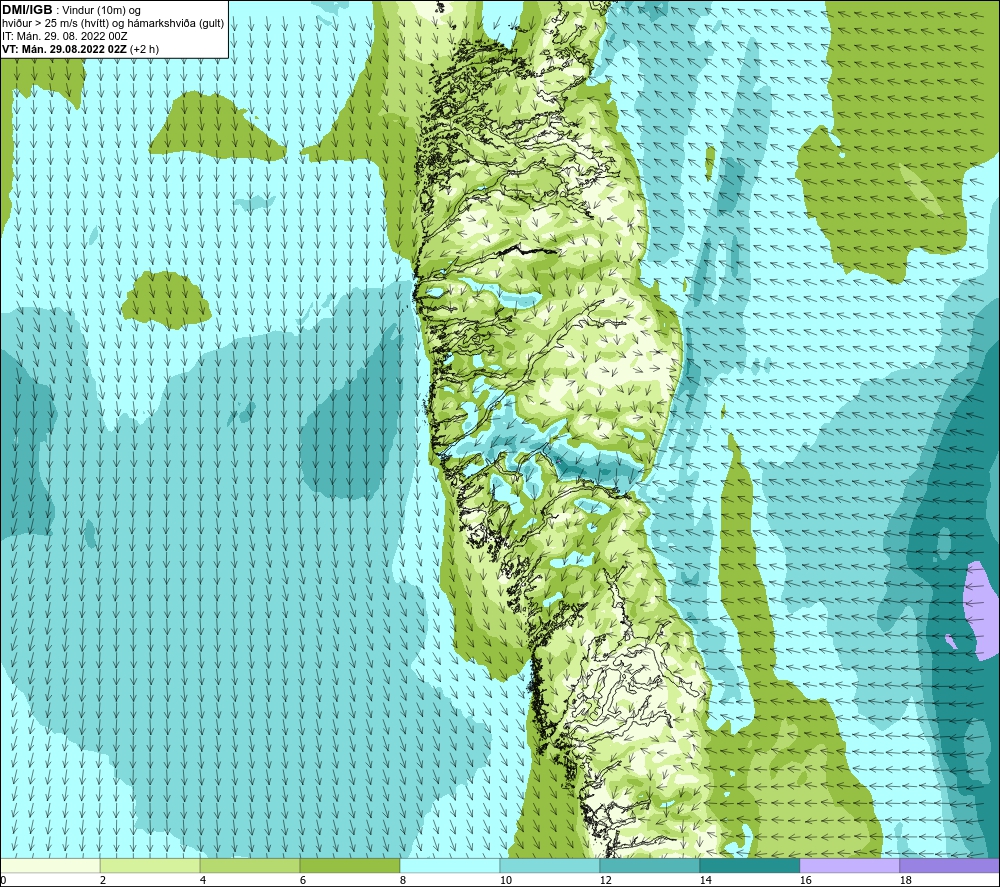Image resolution: width=1000 pixels, height=887 pixels.
Task: Click the legend label '10'
Action: pyautogui.click(x=505, y=880)
